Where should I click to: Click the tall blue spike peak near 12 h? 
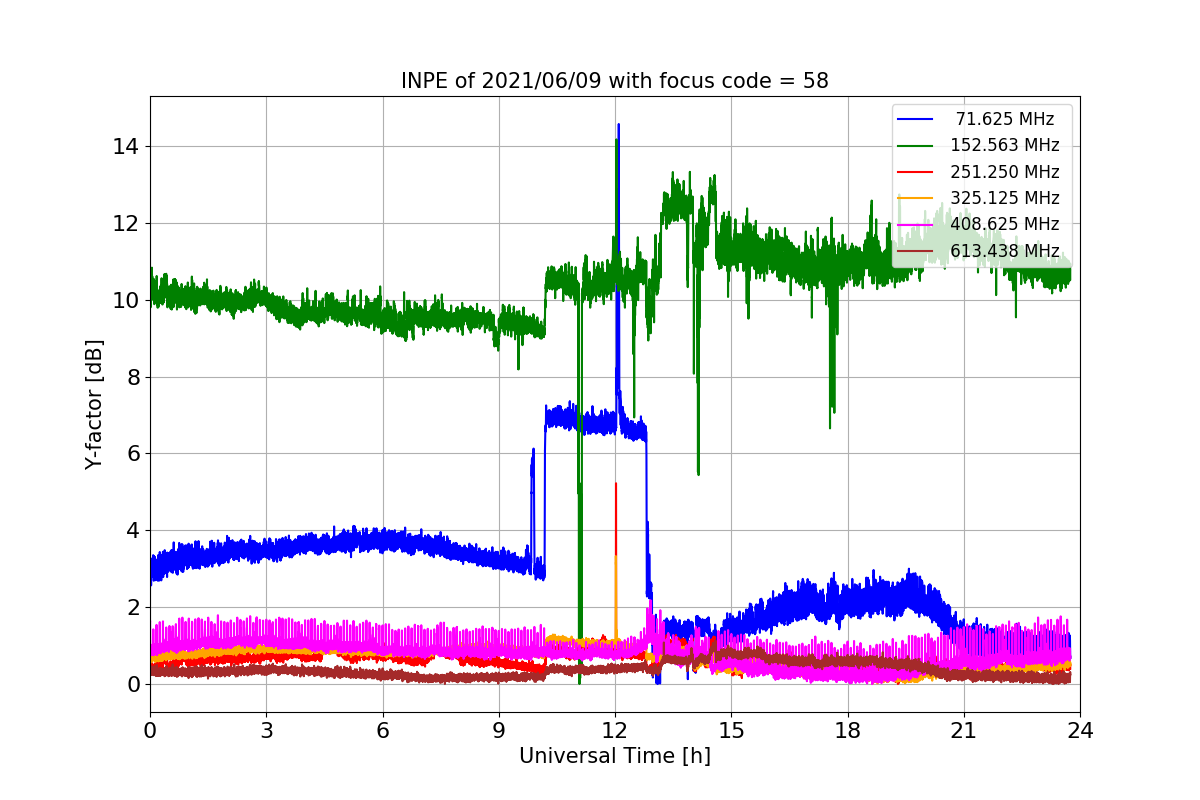pyautogui.click(x=618, y=126)
